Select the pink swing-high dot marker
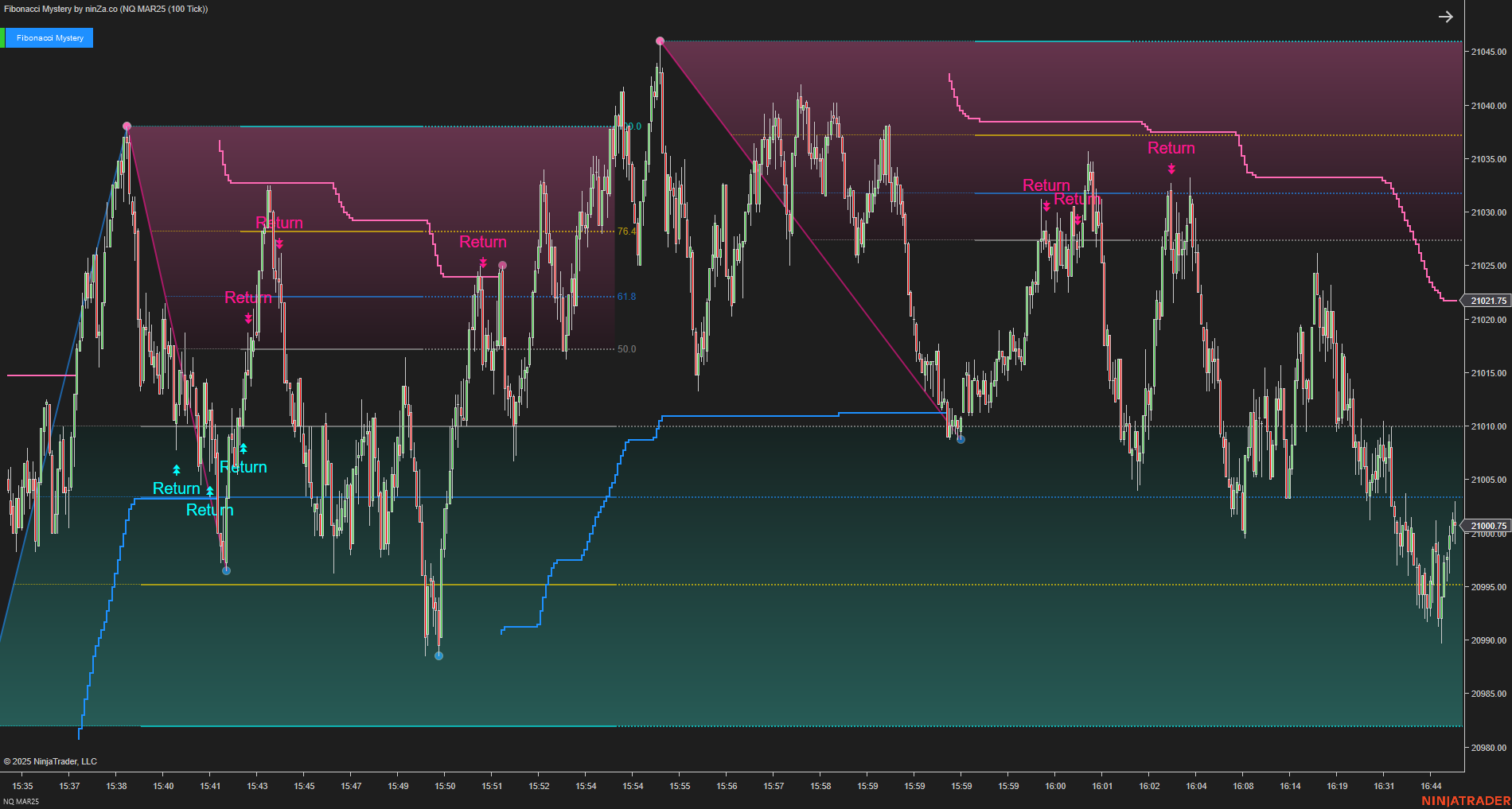This screenshot has width=1512, height=809. pos(127,125)
